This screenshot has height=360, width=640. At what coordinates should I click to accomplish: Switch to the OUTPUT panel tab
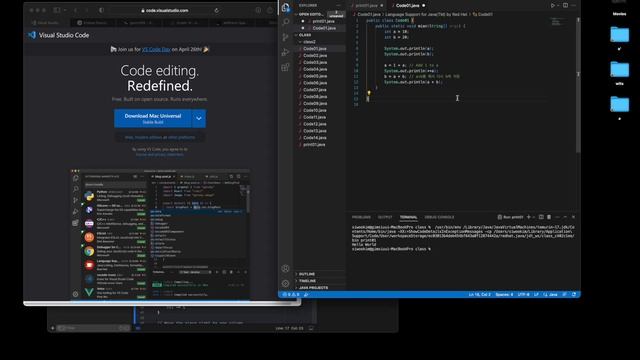[x=384, y=217]
